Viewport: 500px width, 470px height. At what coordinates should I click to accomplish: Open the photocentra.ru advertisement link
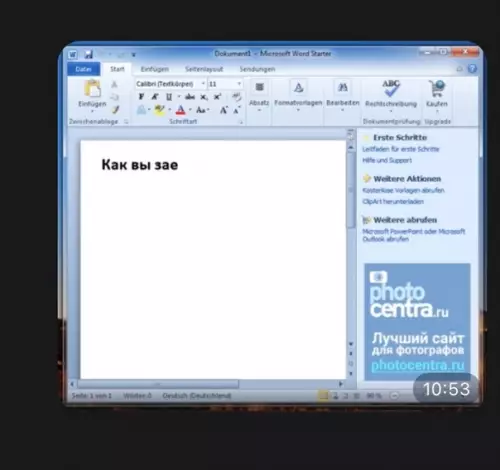click(x=418, y=366)
